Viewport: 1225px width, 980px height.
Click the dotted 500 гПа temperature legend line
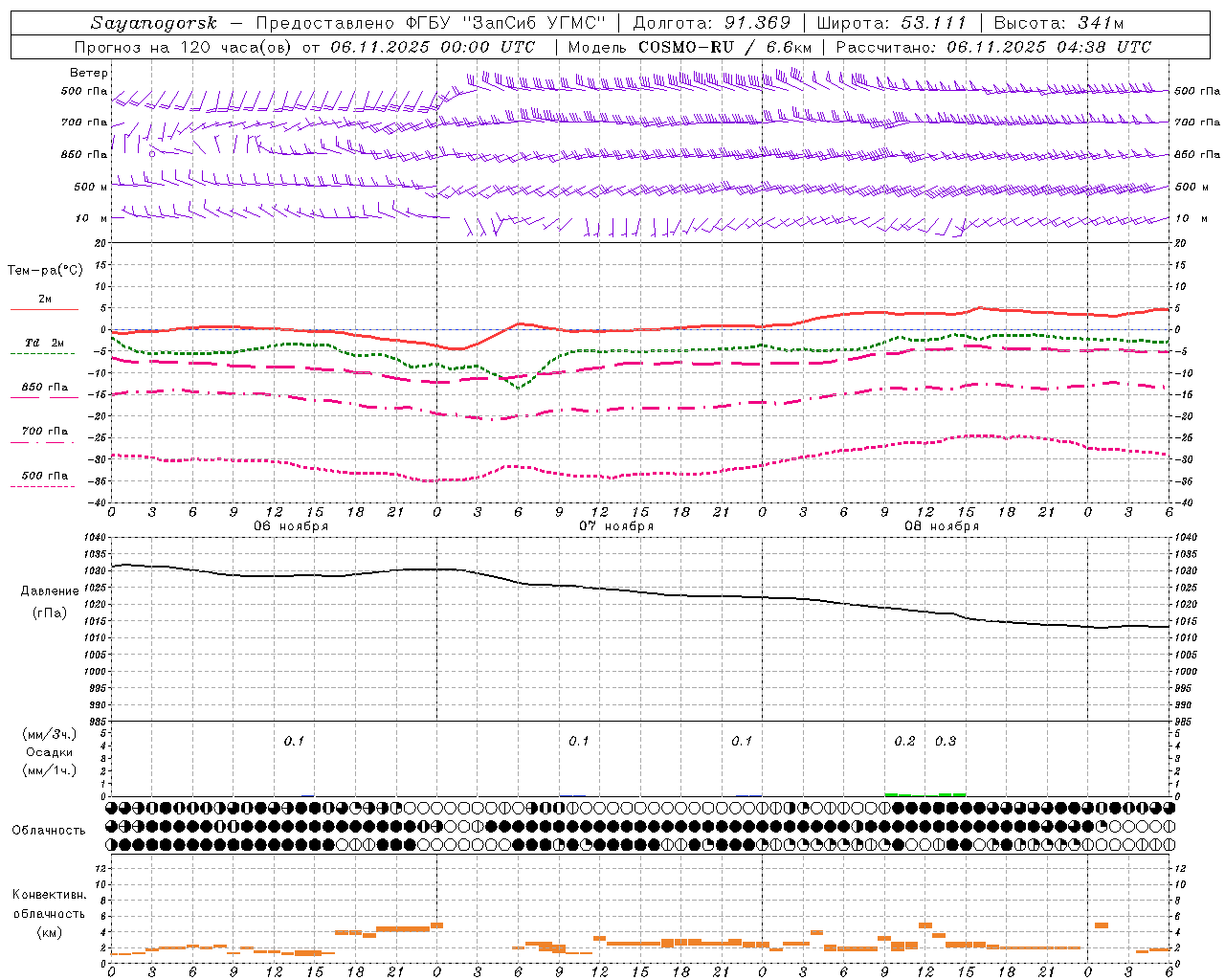(x=42, y=486)
